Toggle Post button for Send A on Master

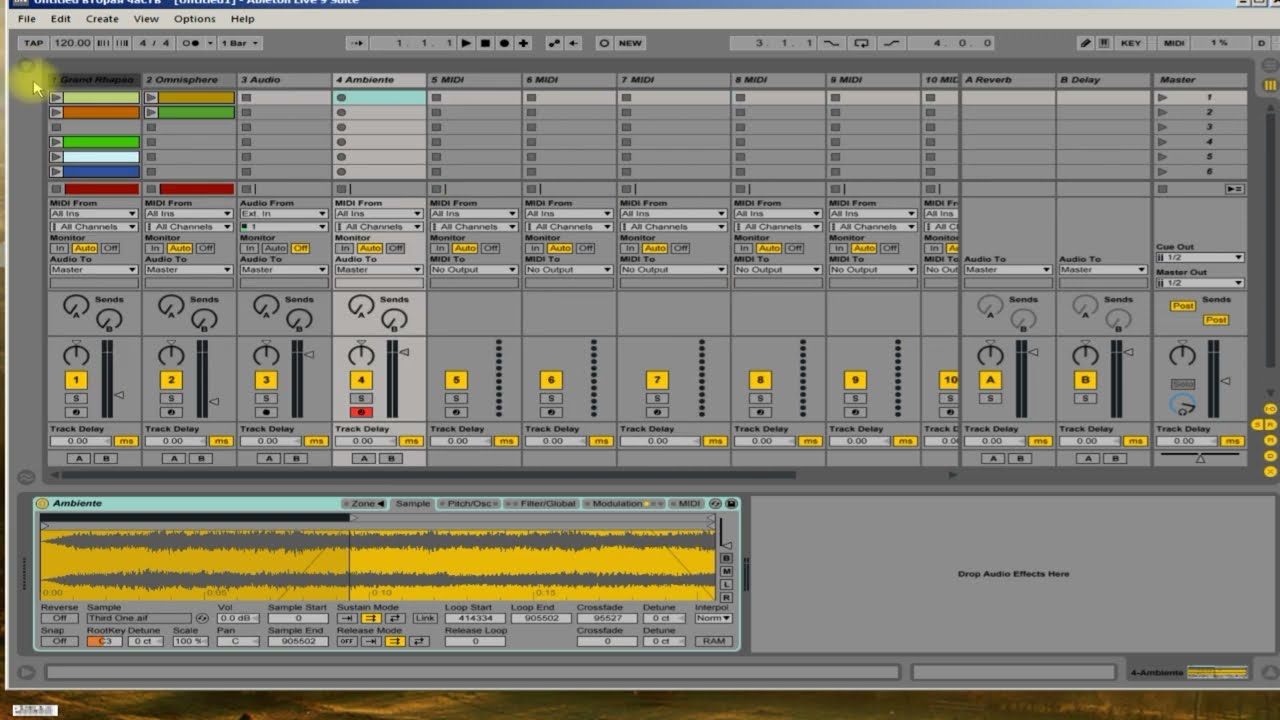click(x=1182, y=306)
